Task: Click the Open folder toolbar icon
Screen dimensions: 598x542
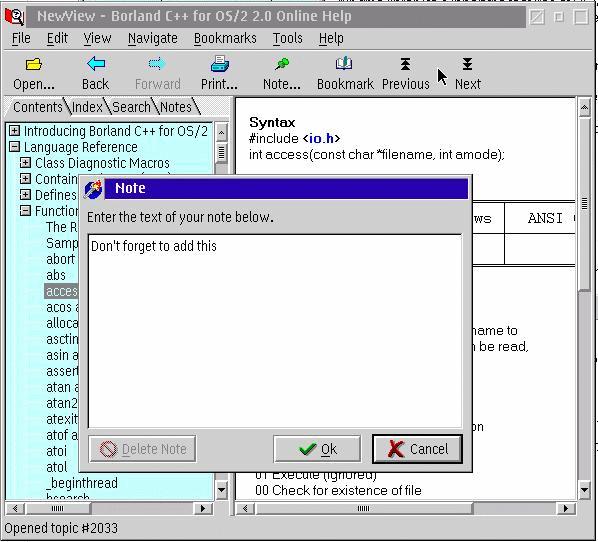Action: pyautogui.click(x=34, y=64)
